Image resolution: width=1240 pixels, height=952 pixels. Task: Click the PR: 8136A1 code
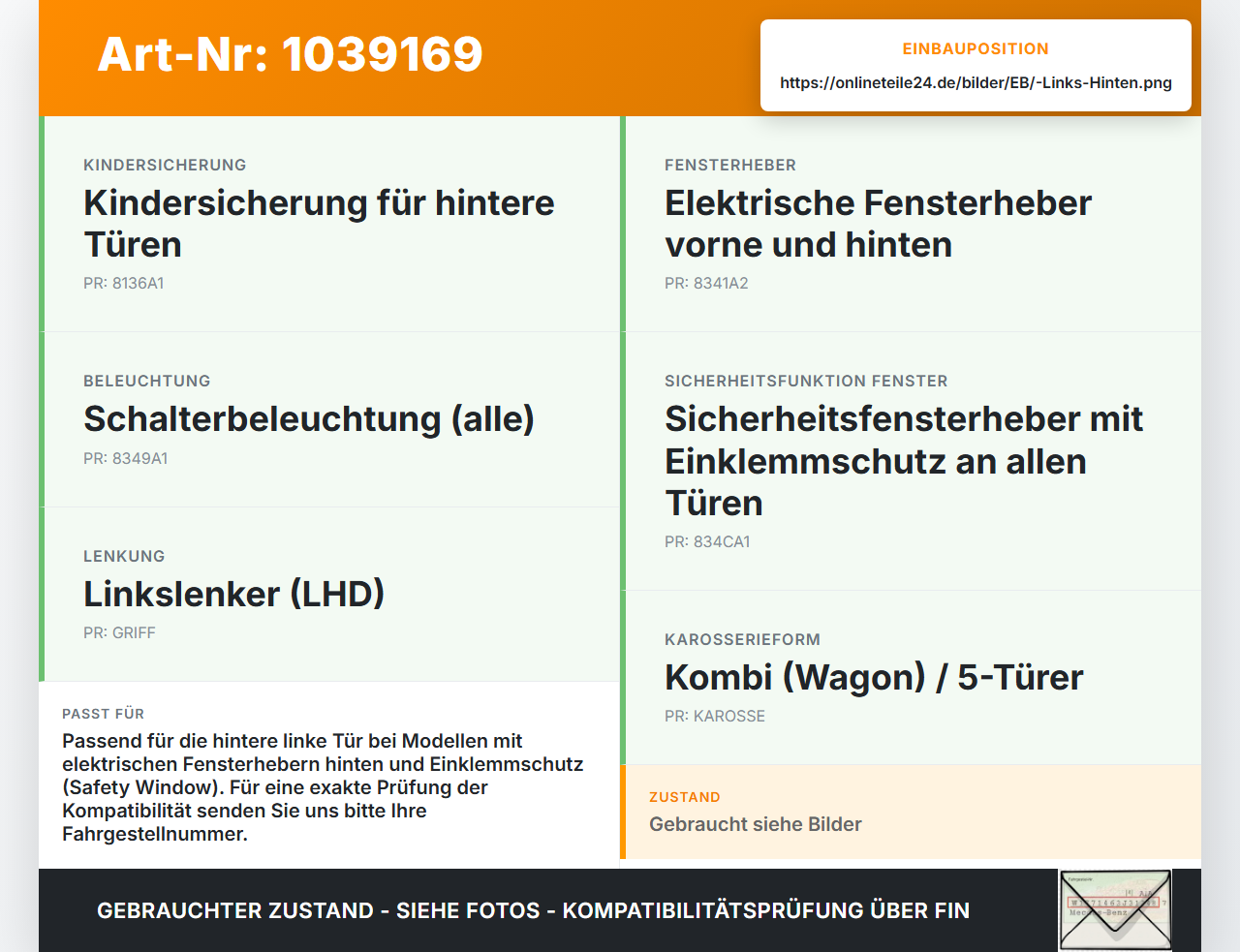pos(124,284)
